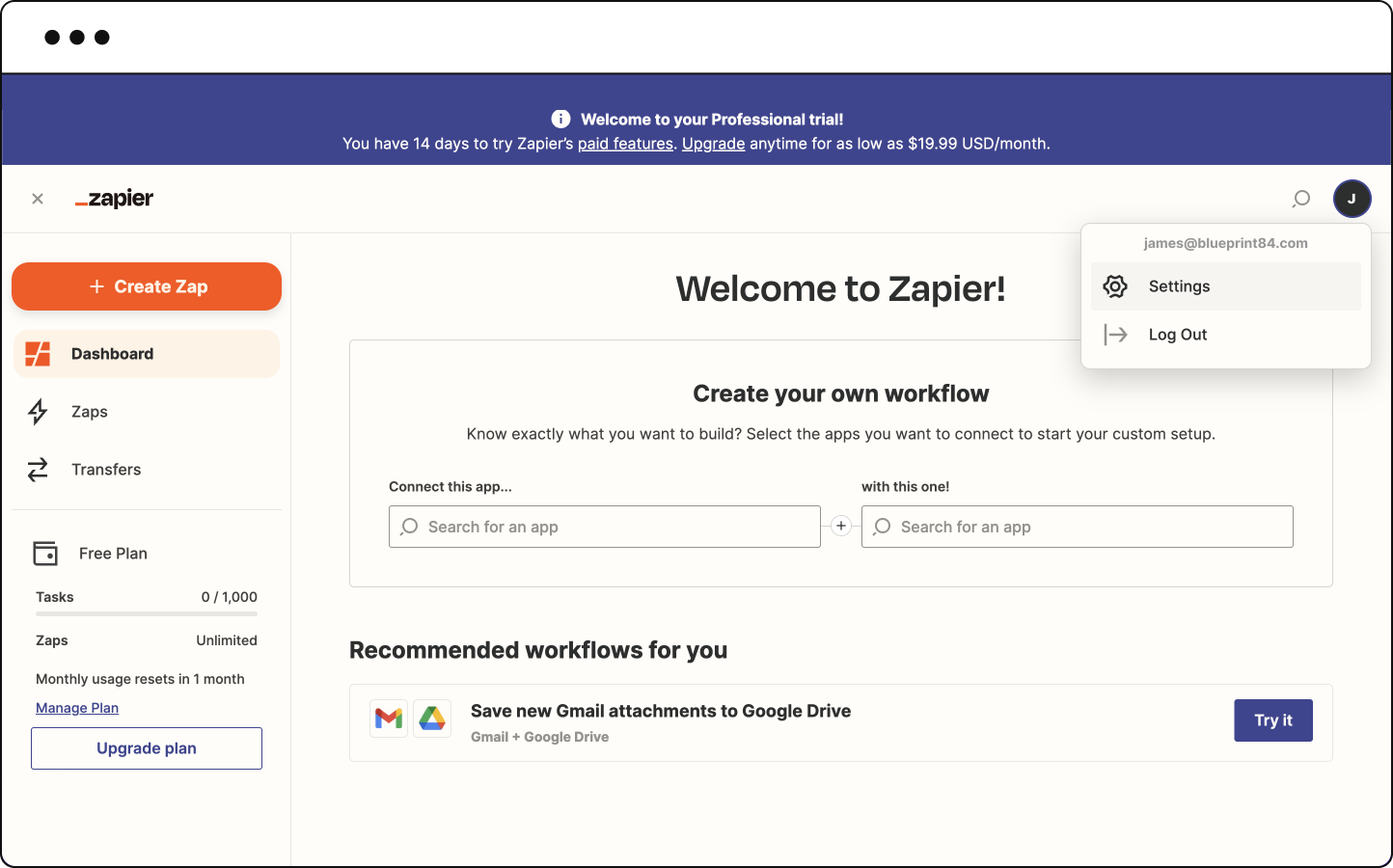Open the Manage Plan link
The height and width of the screenshot is (868, 1393).
click(77, 708)
